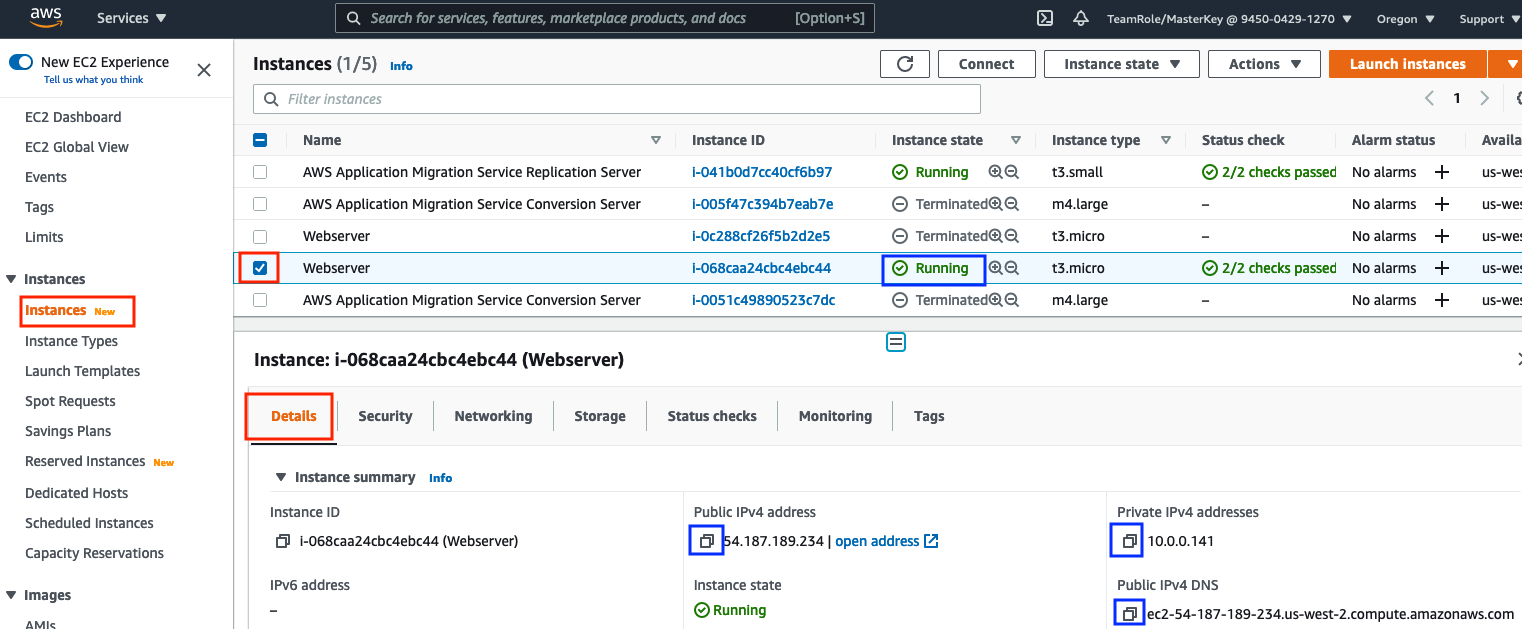Go to previous page of instances
The width and height of the screenshot is (1522, 629).
click(1429, 98)
